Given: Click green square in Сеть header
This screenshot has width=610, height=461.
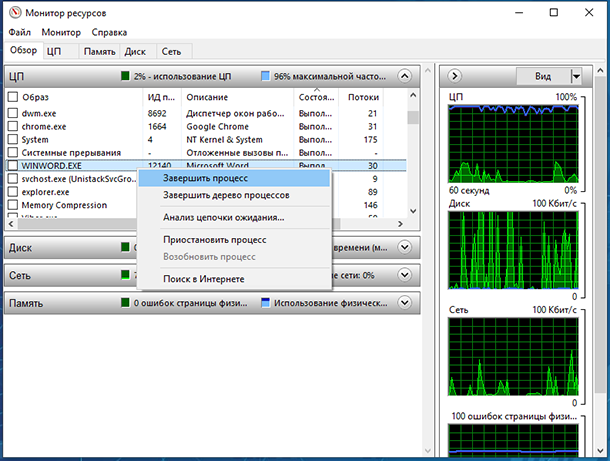Looking at the screenshot, I should 125,275.
